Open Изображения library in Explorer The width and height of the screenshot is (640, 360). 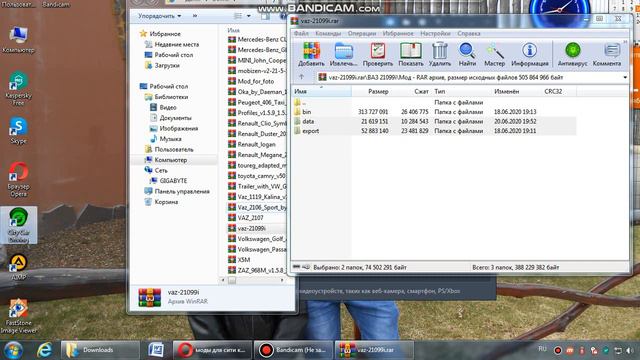(178, 128)
